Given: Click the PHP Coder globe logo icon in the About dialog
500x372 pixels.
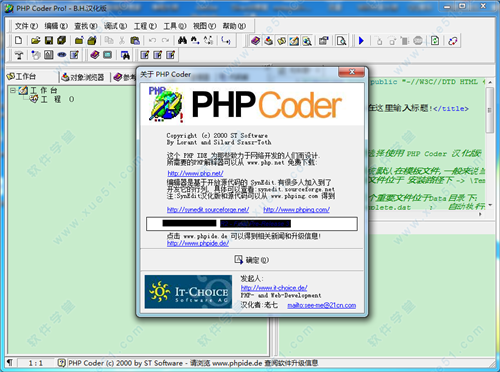Looking at the screenshot, I should point(166,104).
